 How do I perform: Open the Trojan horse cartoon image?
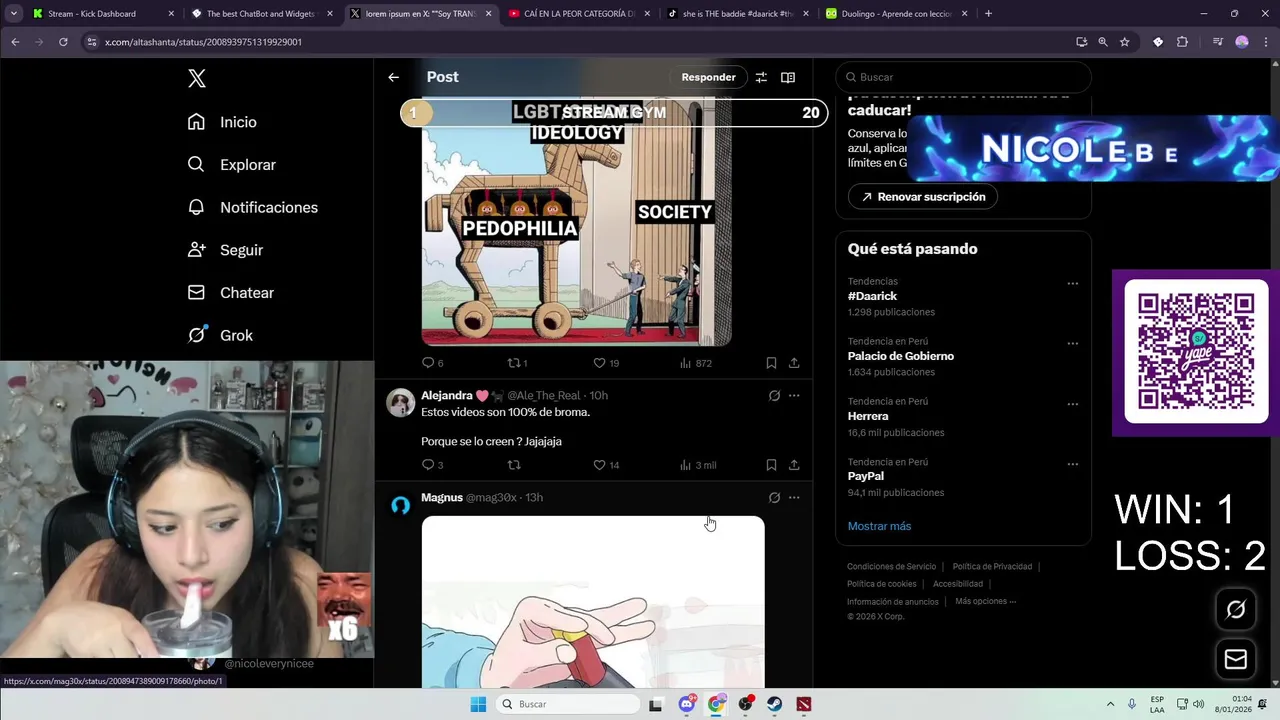click(x=576, y=222)
